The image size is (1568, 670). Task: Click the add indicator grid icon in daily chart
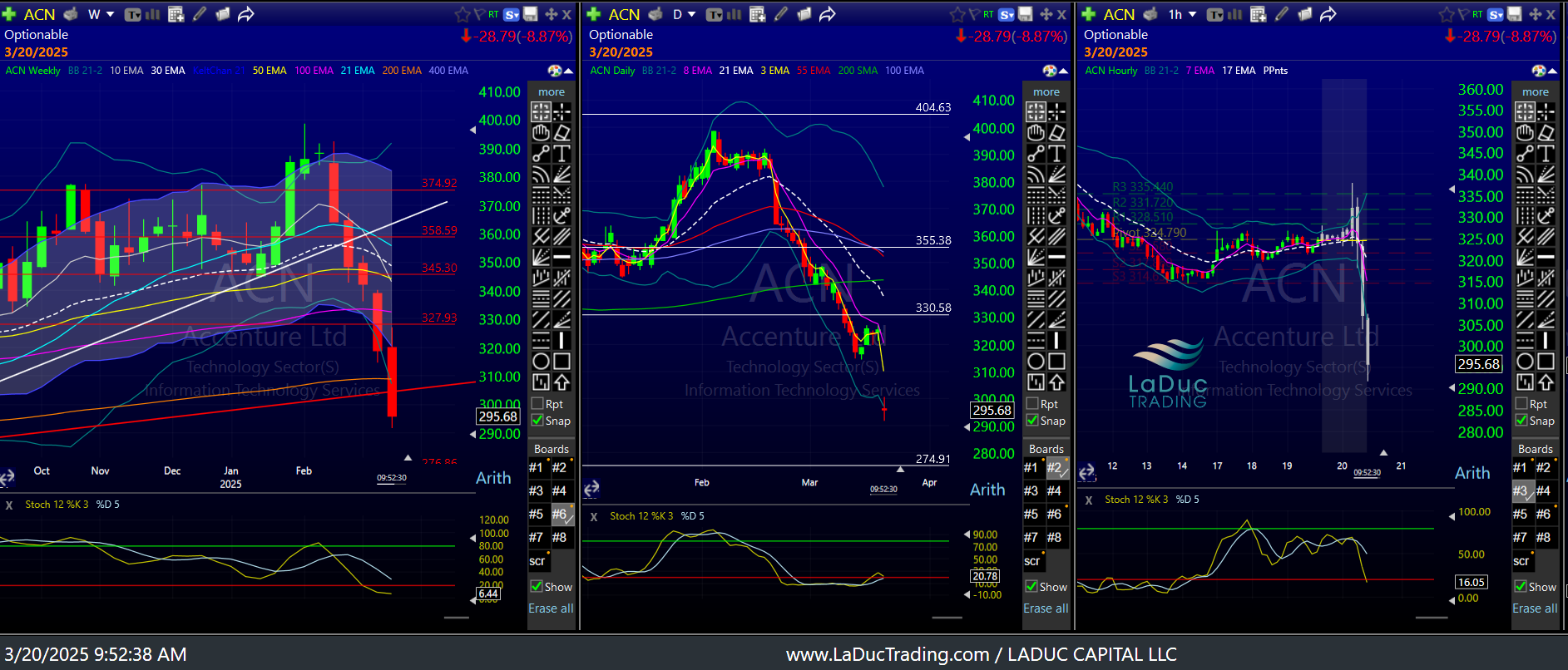(x=757, y=14)
